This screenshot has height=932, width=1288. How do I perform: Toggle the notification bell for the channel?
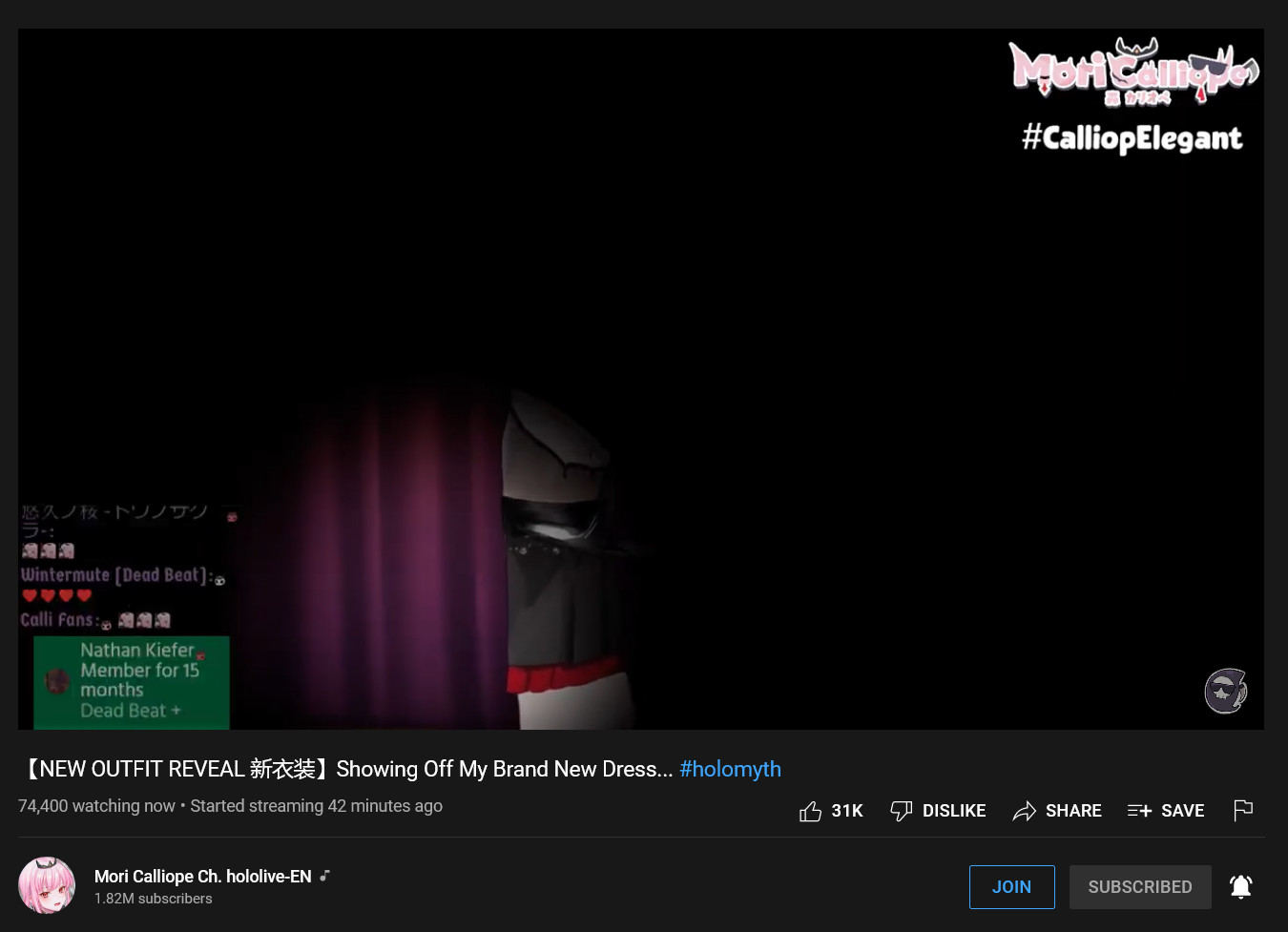tap(1240, 887)
